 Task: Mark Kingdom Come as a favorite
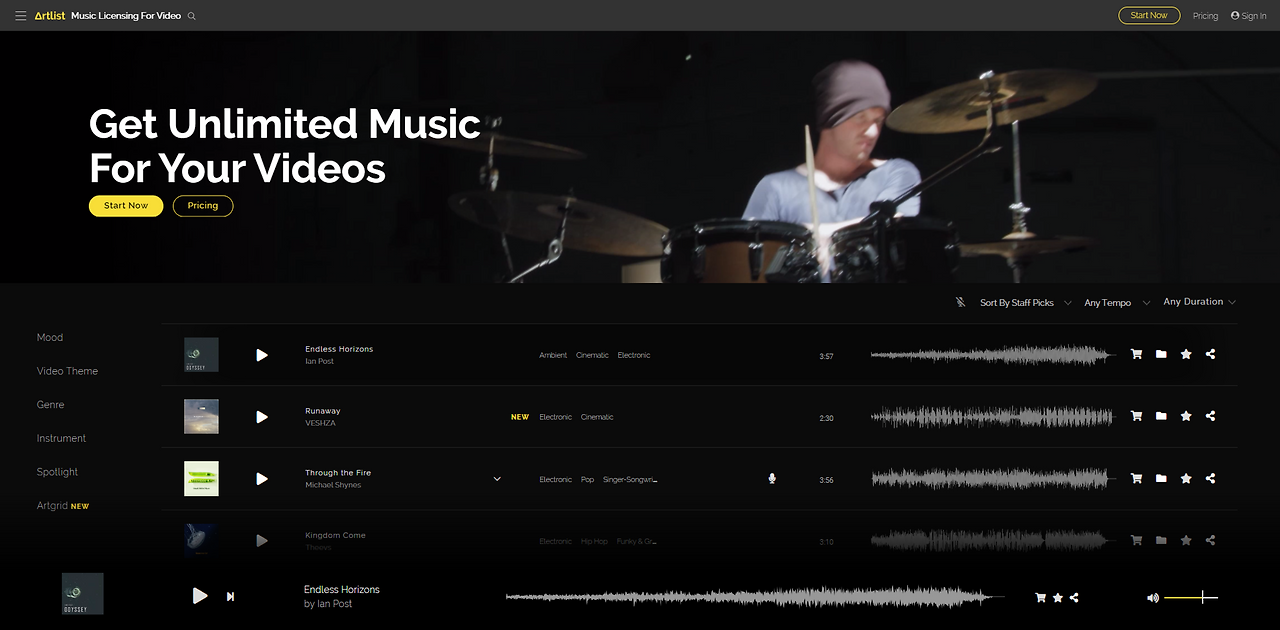click(x=1186, y=540)
